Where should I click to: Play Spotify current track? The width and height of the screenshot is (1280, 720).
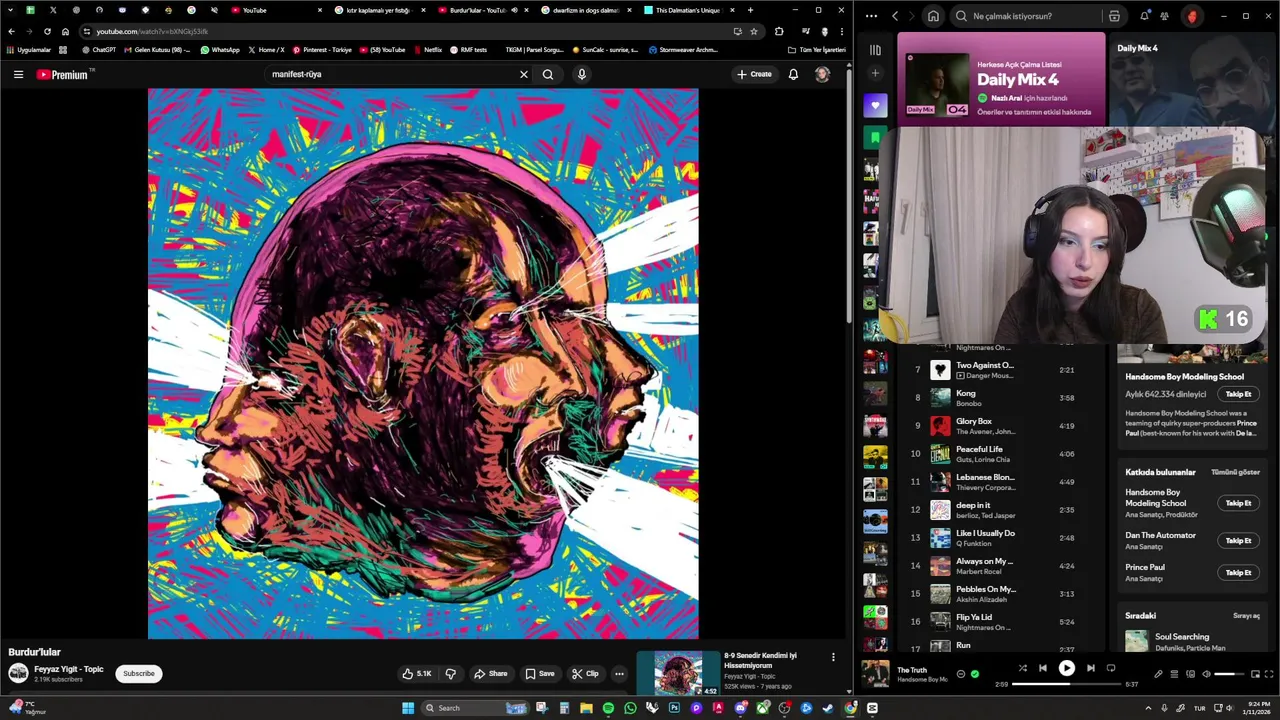point(1066,668)
